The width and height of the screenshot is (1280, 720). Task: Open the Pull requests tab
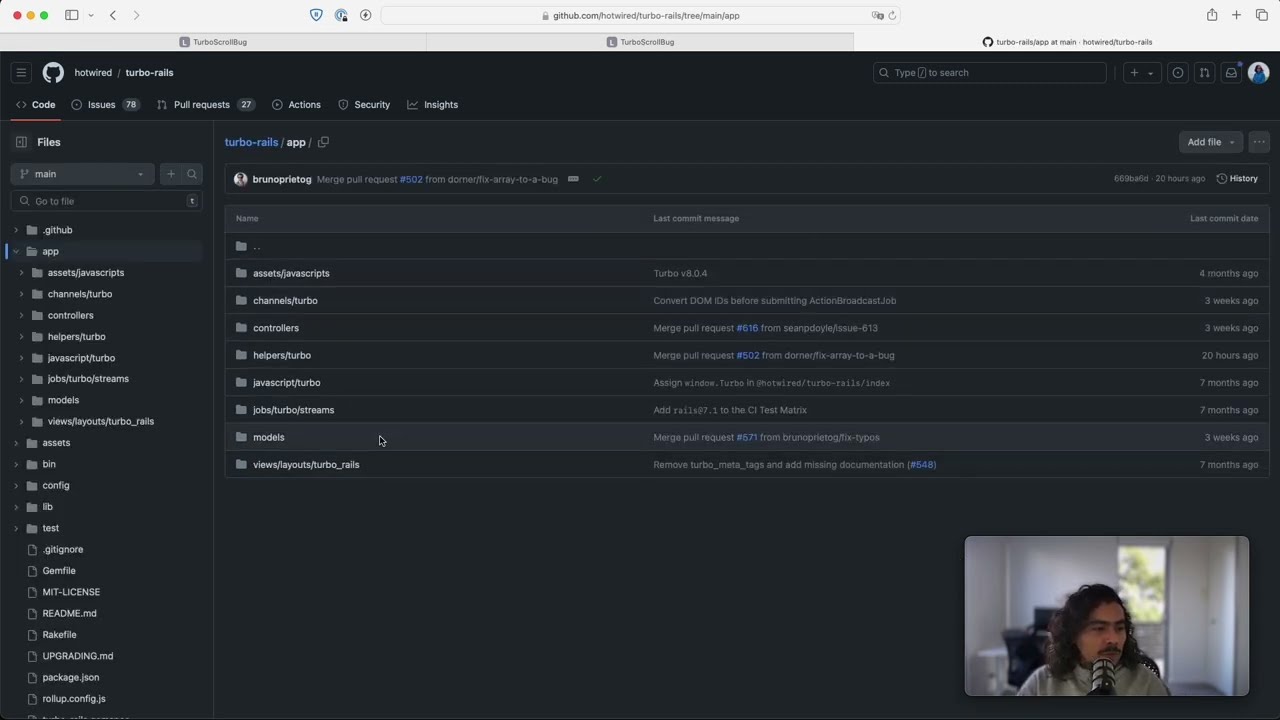[206, 105]
